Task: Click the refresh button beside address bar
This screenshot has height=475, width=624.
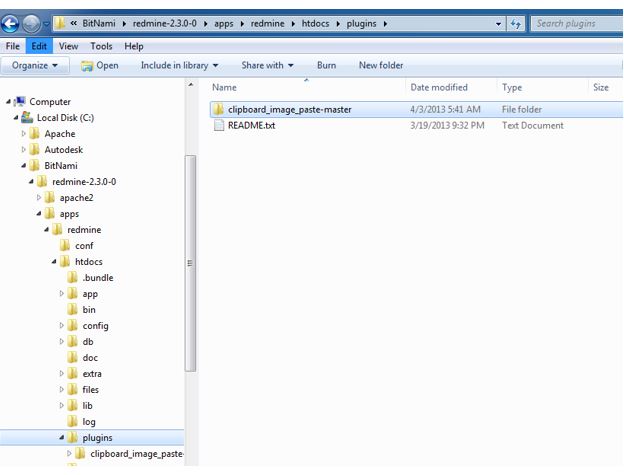Action: (516, 24)
